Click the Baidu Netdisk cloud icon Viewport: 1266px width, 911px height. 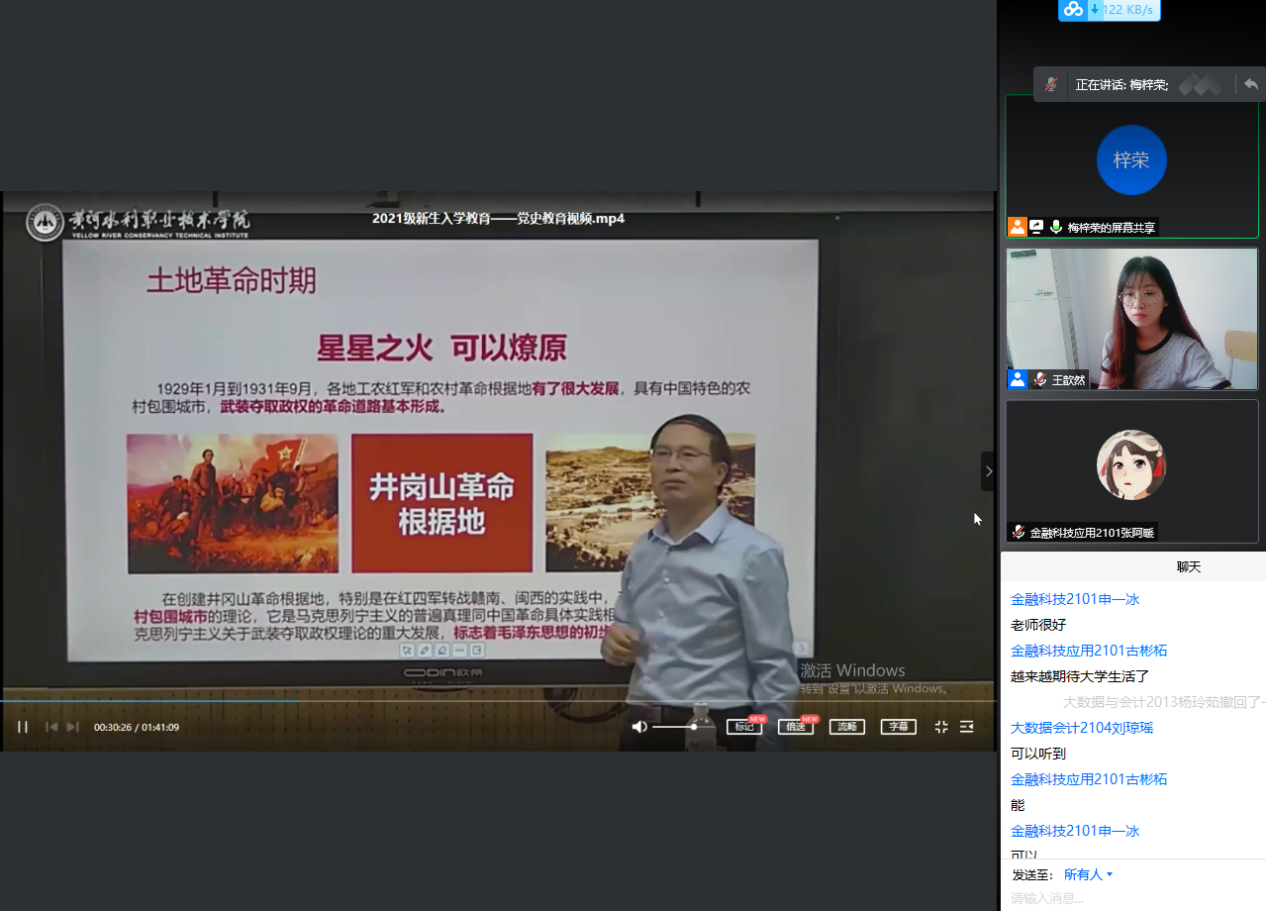click(1073, 10)
